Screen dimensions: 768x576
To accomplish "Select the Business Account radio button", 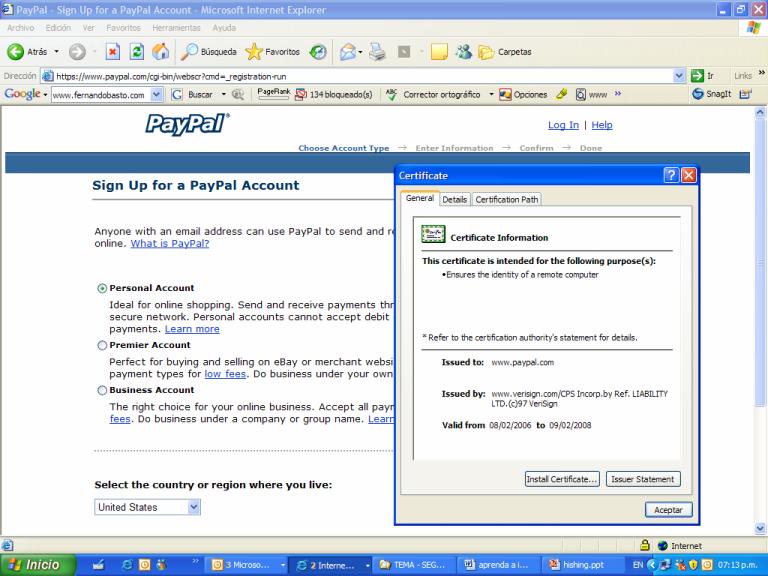I will (x=102, y=390).
